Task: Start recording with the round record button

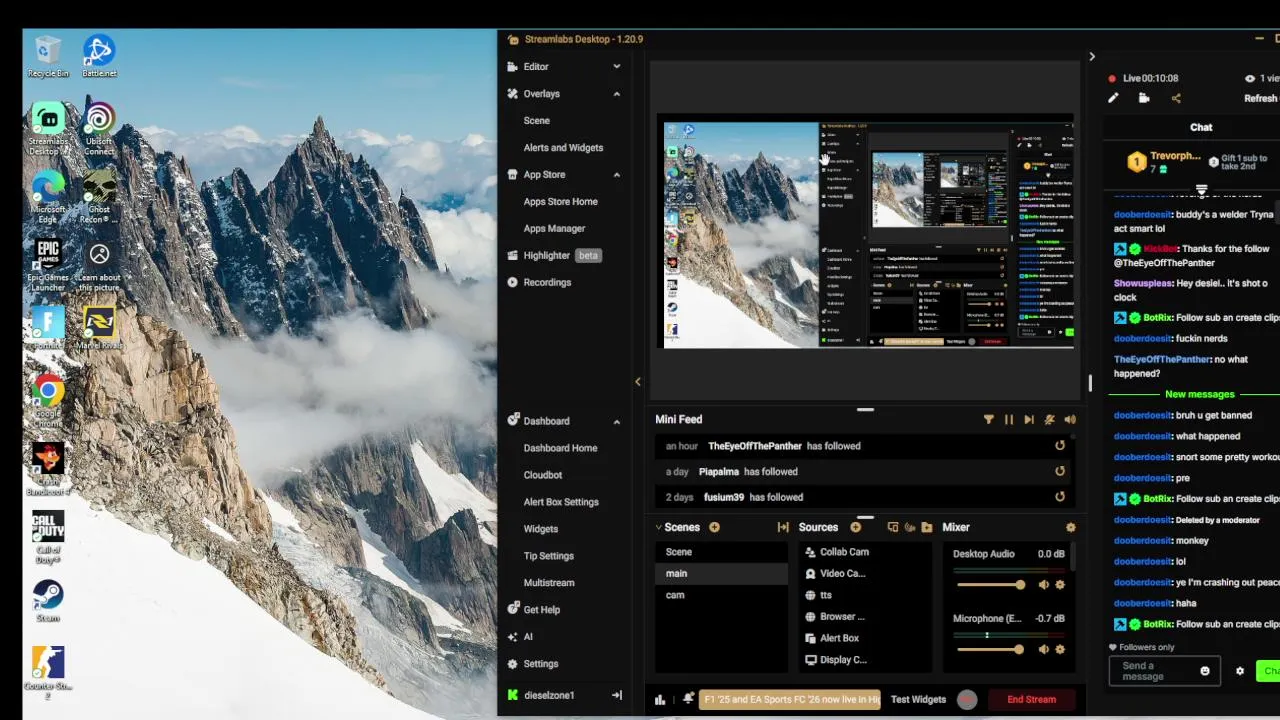Action: click(x=967, y=700)
